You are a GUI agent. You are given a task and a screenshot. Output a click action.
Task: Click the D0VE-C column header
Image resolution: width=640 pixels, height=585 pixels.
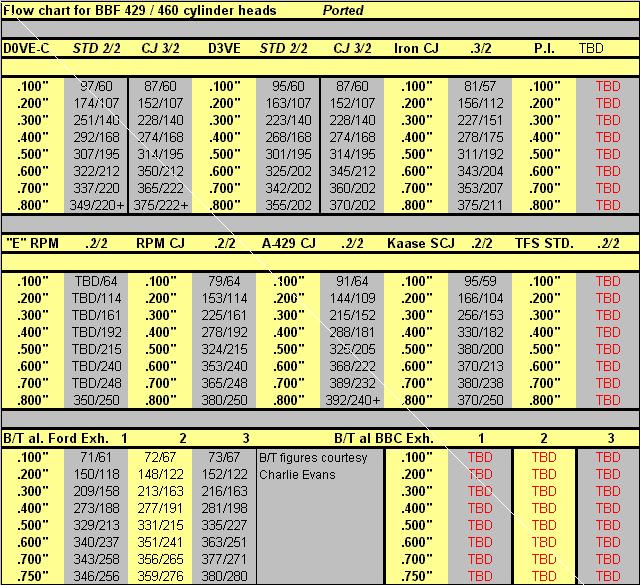pos(28,48)
